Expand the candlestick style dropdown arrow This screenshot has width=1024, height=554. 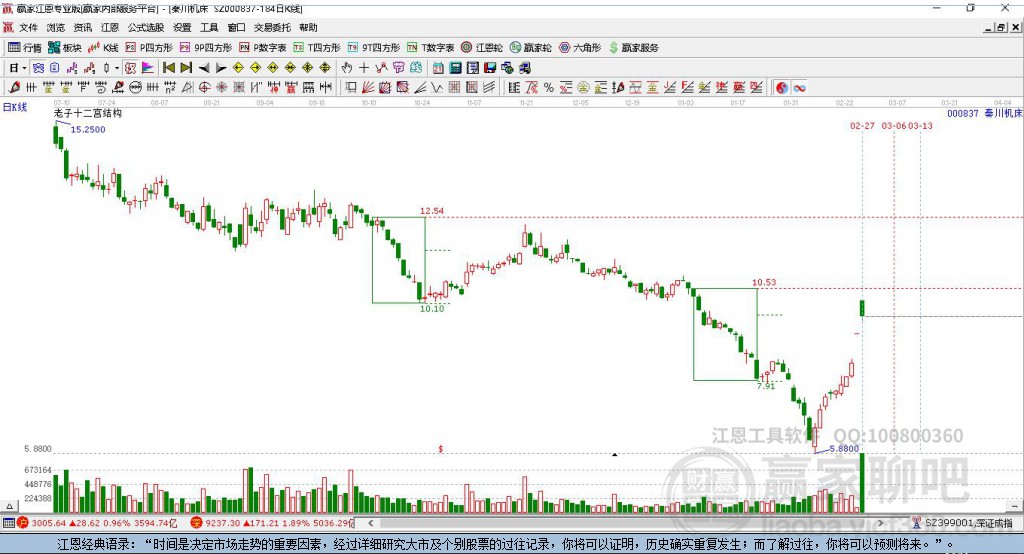tap(117, 68)
